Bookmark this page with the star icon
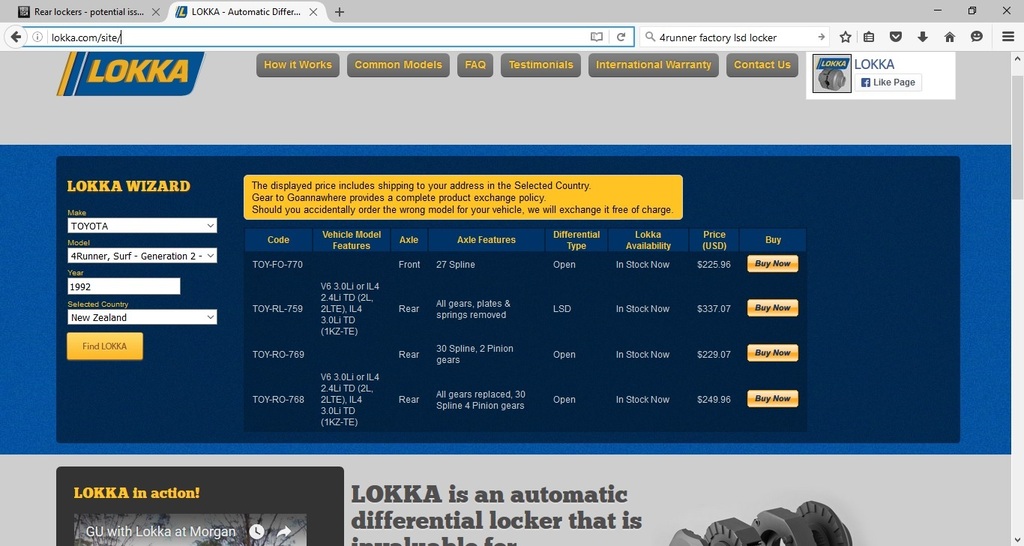 [845, 37]
